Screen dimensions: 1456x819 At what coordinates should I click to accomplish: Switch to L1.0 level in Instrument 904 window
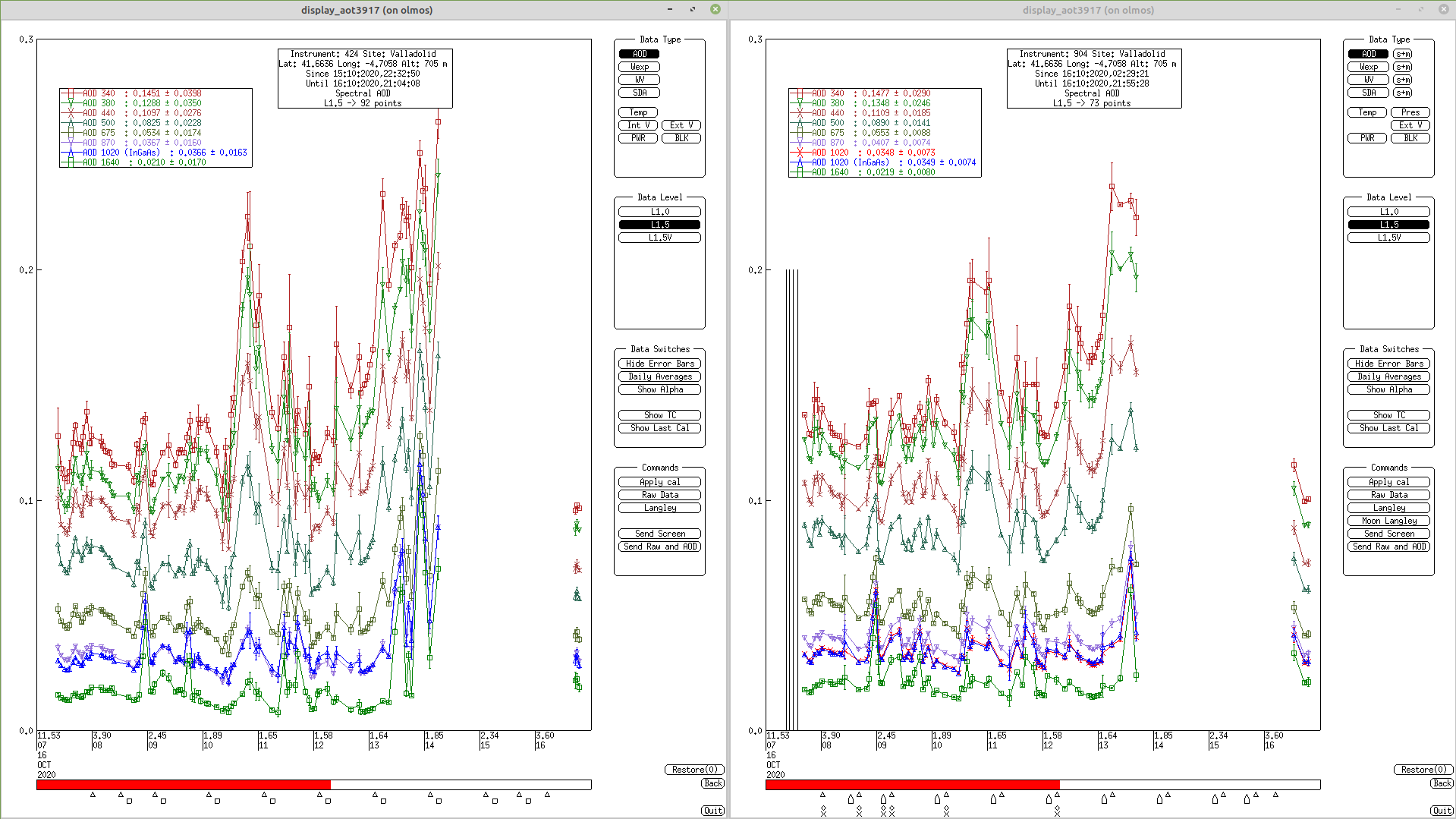1388,212
